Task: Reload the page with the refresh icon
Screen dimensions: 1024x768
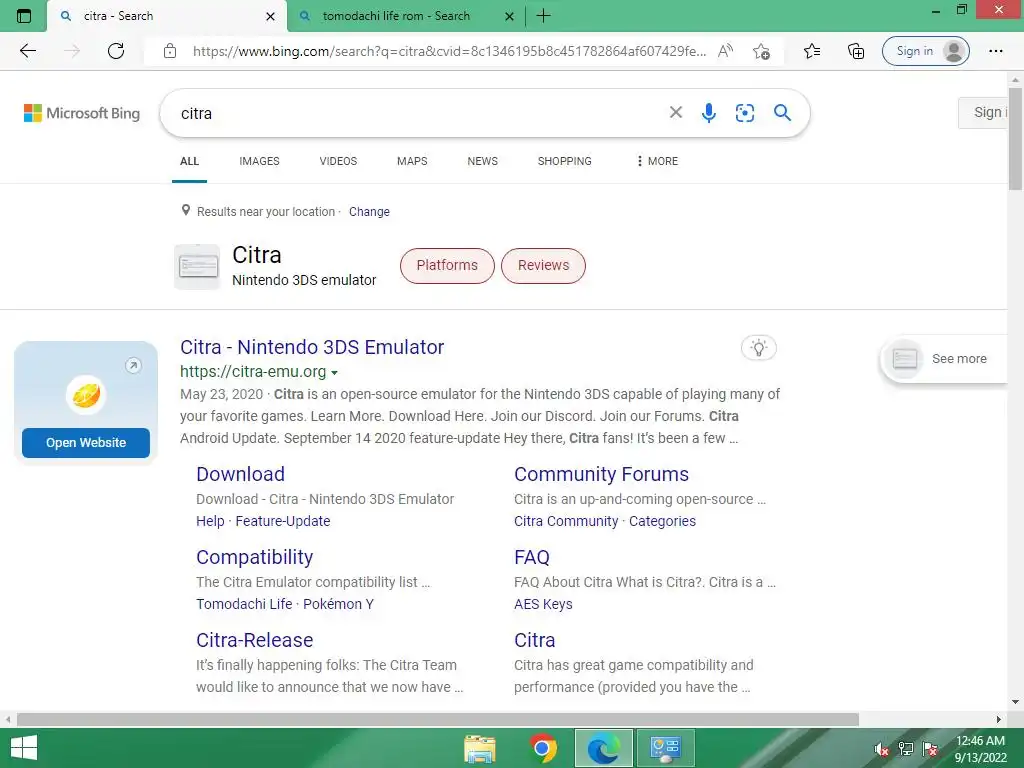Action: [x=116, y=51]
